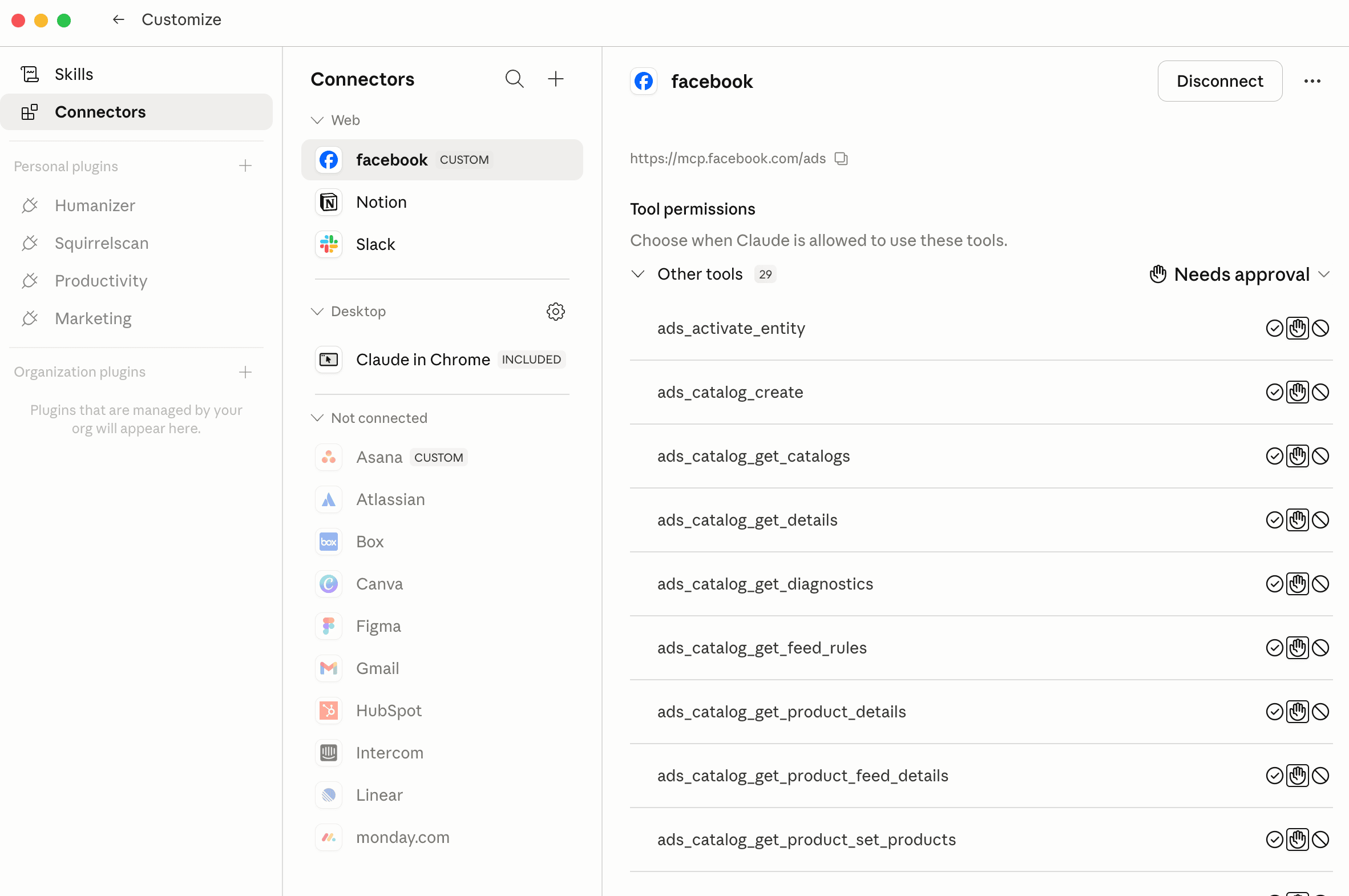
Task: Block the ads_catalog_get_catalogs tool
Action: click(1320, 457)
